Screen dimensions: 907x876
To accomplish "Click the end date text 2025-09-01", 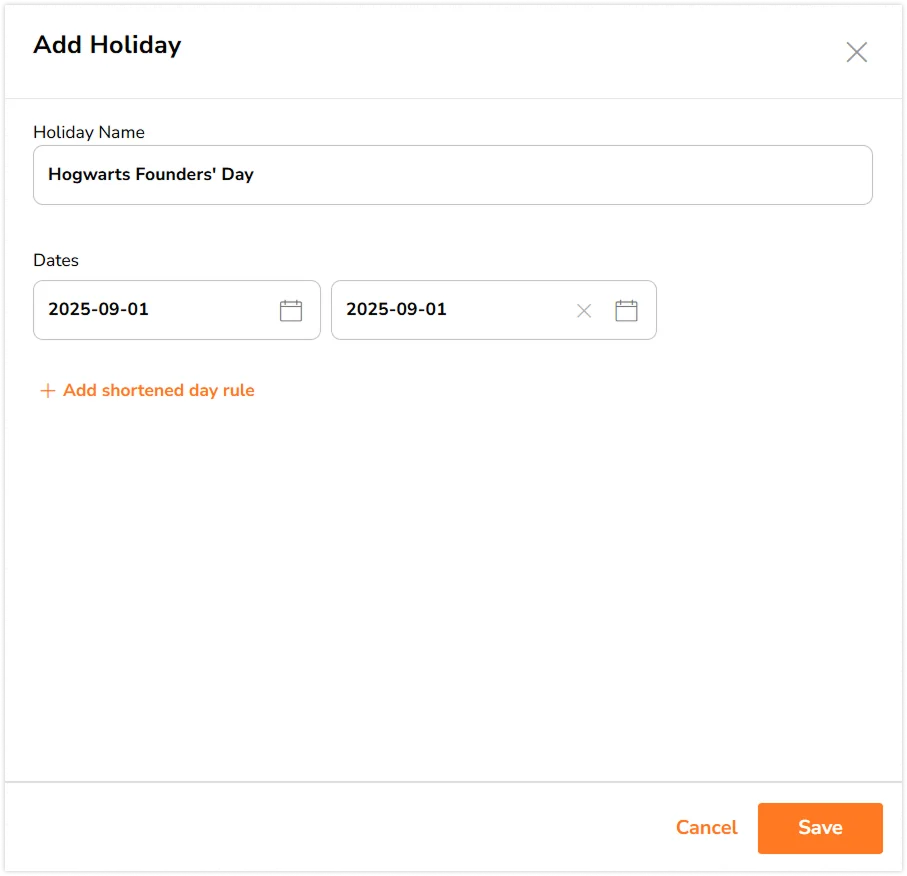I will point(396,310).
